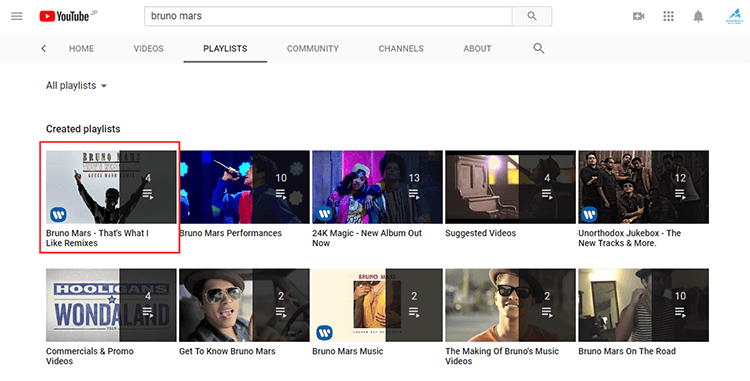The width and height of the screenshot is (750, 381).
Task: Open Bruno Mars Performances playlist title
Action: tap(231, 233)
